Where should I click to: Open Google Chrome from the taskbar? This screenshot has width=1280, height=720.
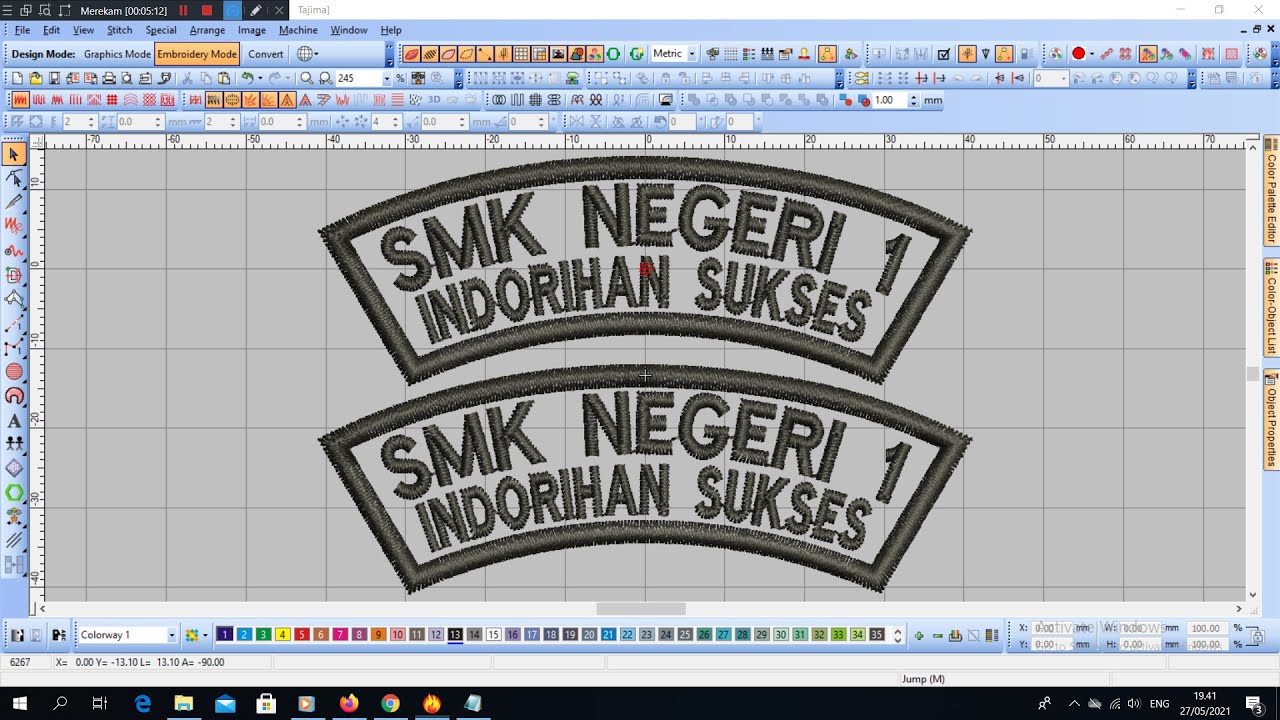click(390, 703)
